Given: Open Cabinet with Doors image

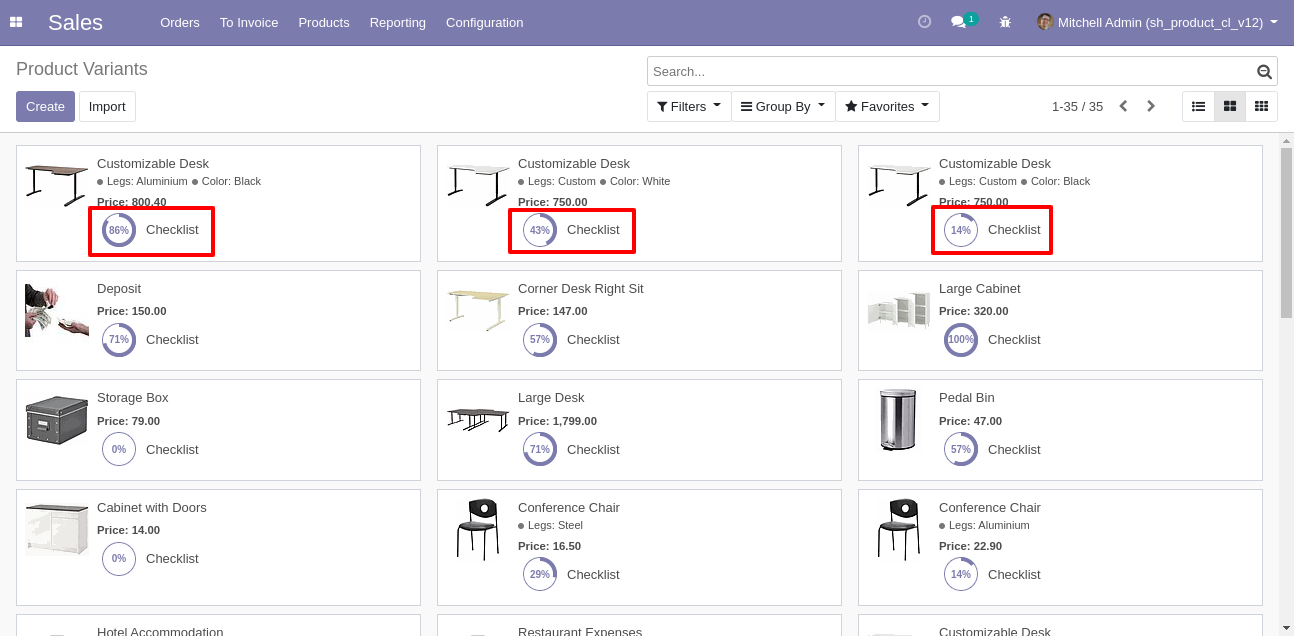Looking at the screenshot, I should coord(57,530).
